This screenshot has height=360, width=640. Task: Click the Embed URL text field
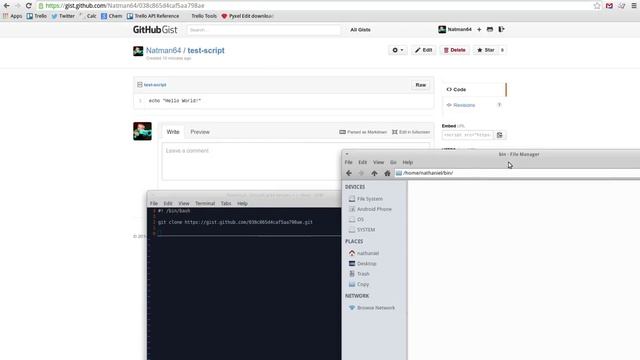pyautogui.click(x=468, y=135)
